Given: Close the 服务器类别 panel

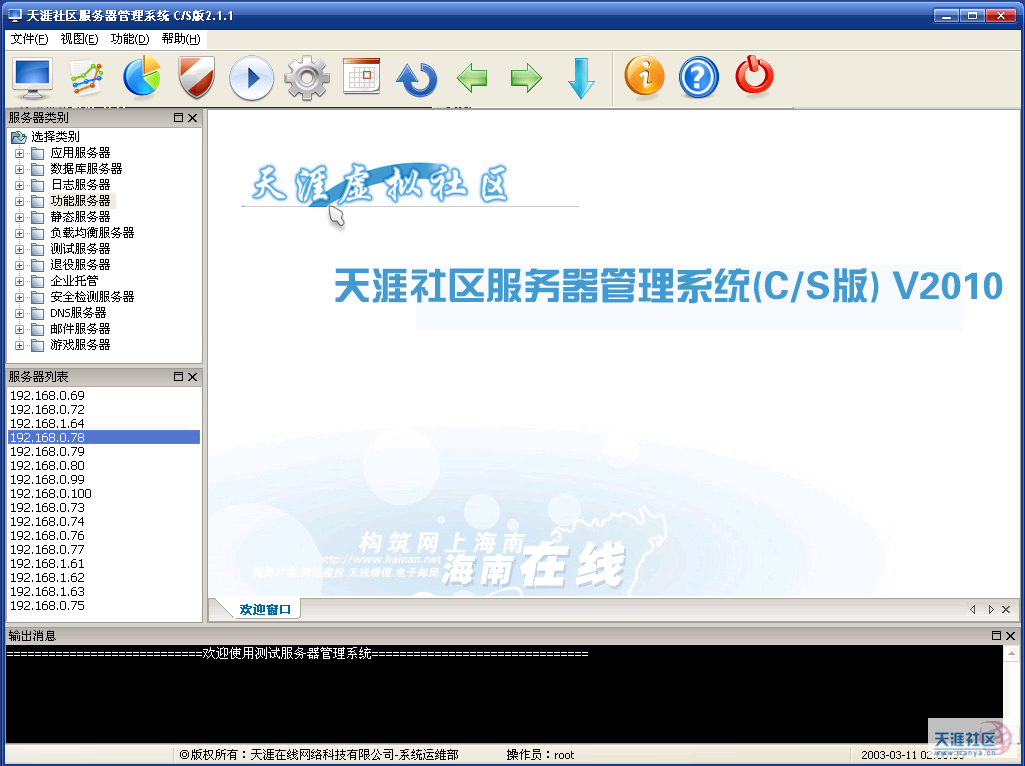Looking at the screenshot, I should 193,118.
